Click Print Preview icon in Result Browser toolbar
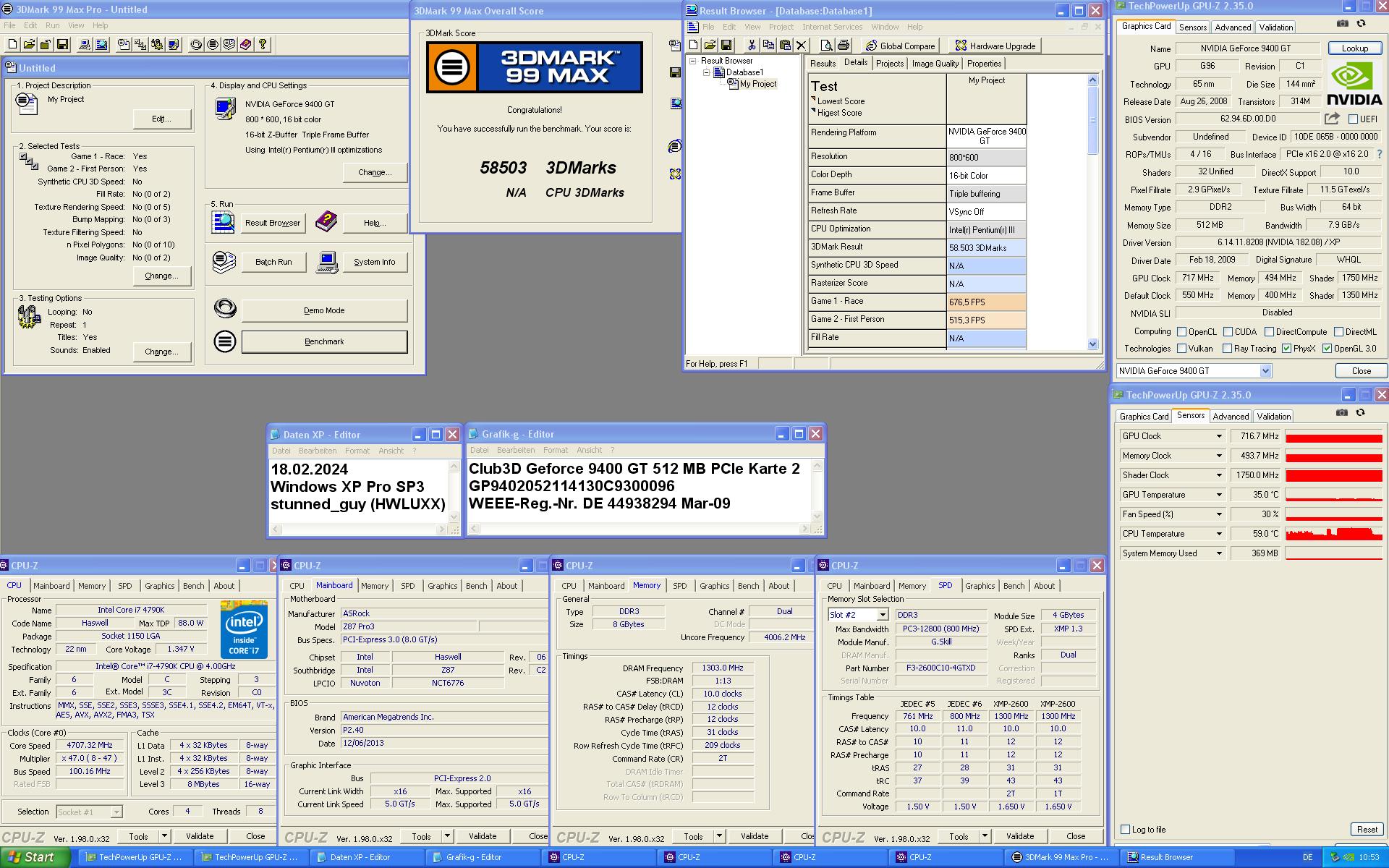1389x868 pixels. point(826,45)
